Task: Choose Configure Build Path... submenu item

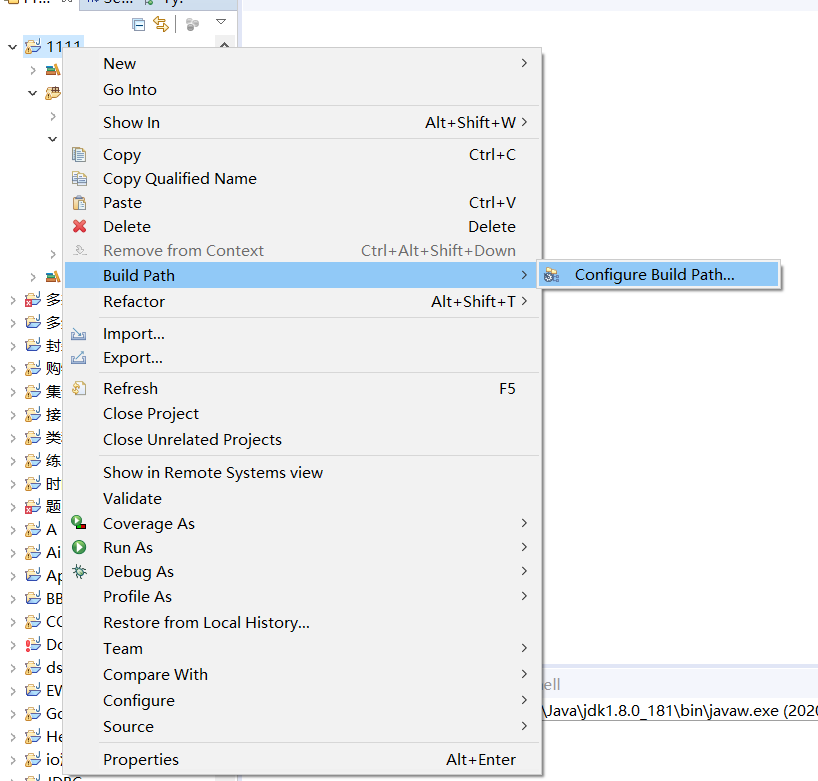Action: point(659,274)
